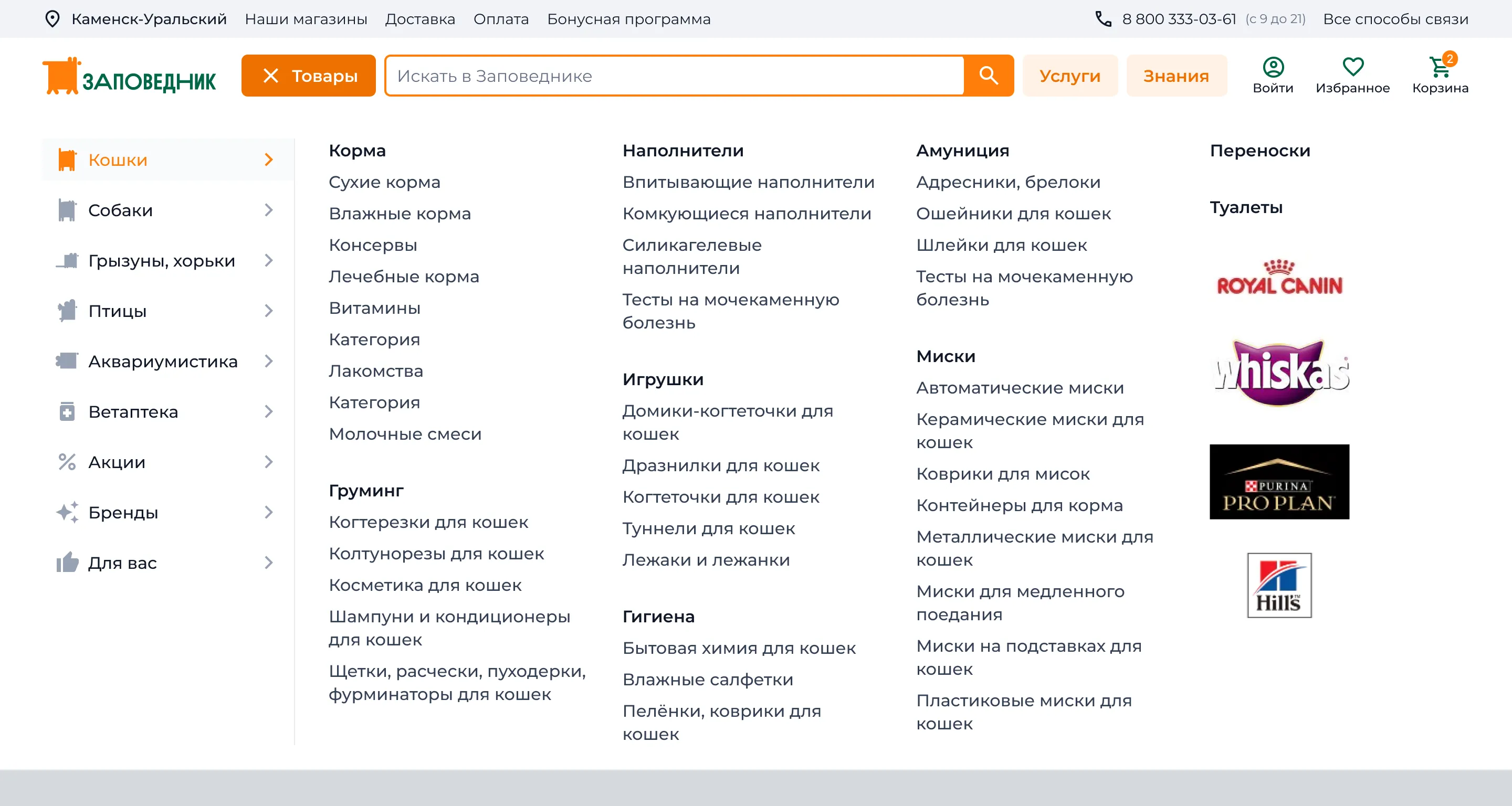Open Ошейники для кошек link

[1013, 214]
